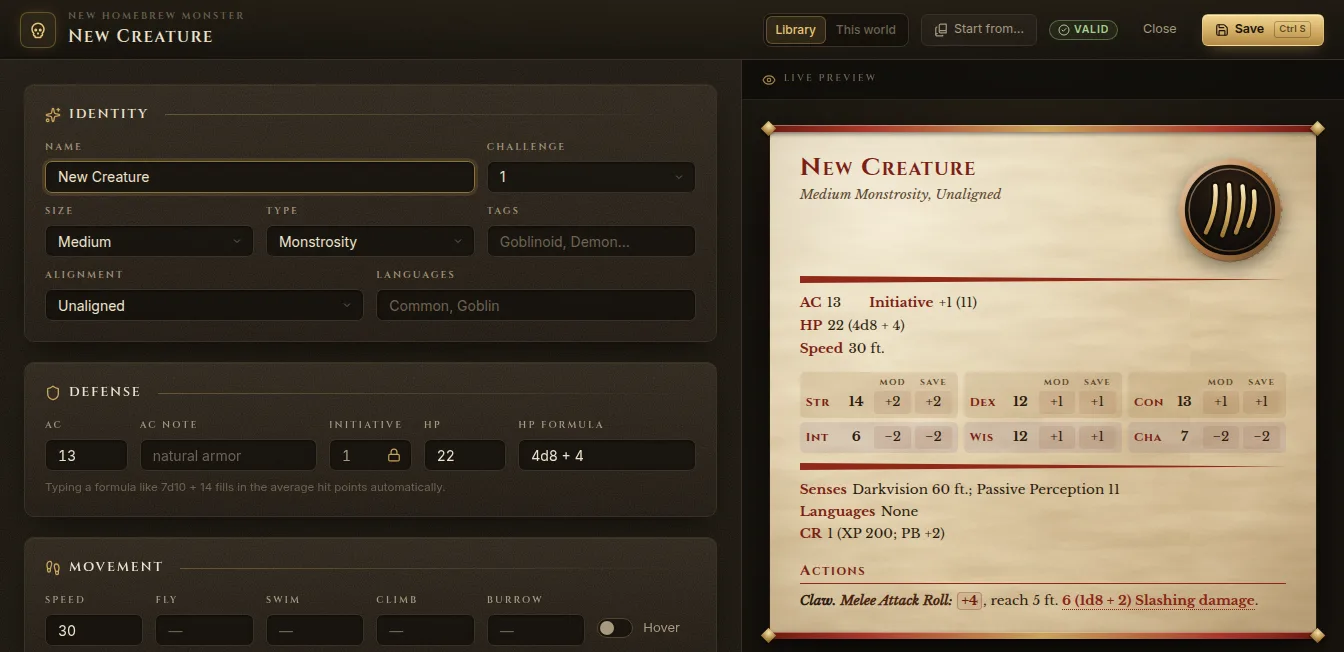
Task: Click the New Creature title in preview
Action: point(888,167)
